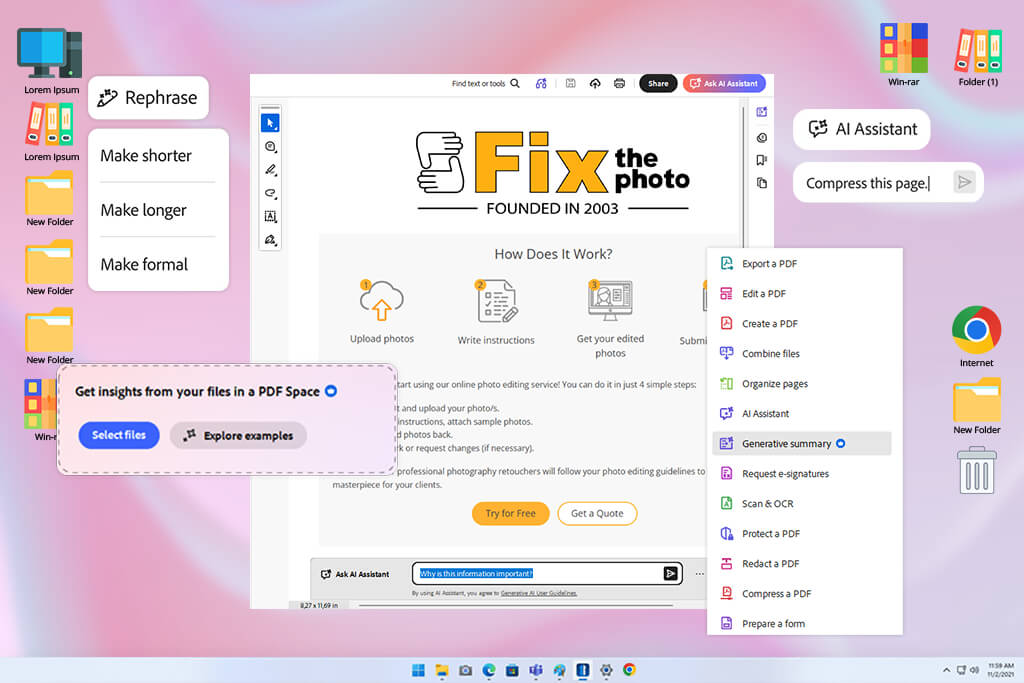Choose AI Assistant from tools menu
Image resolution: width=1024 pixels, height=683 pixels.
coord(800,414)
